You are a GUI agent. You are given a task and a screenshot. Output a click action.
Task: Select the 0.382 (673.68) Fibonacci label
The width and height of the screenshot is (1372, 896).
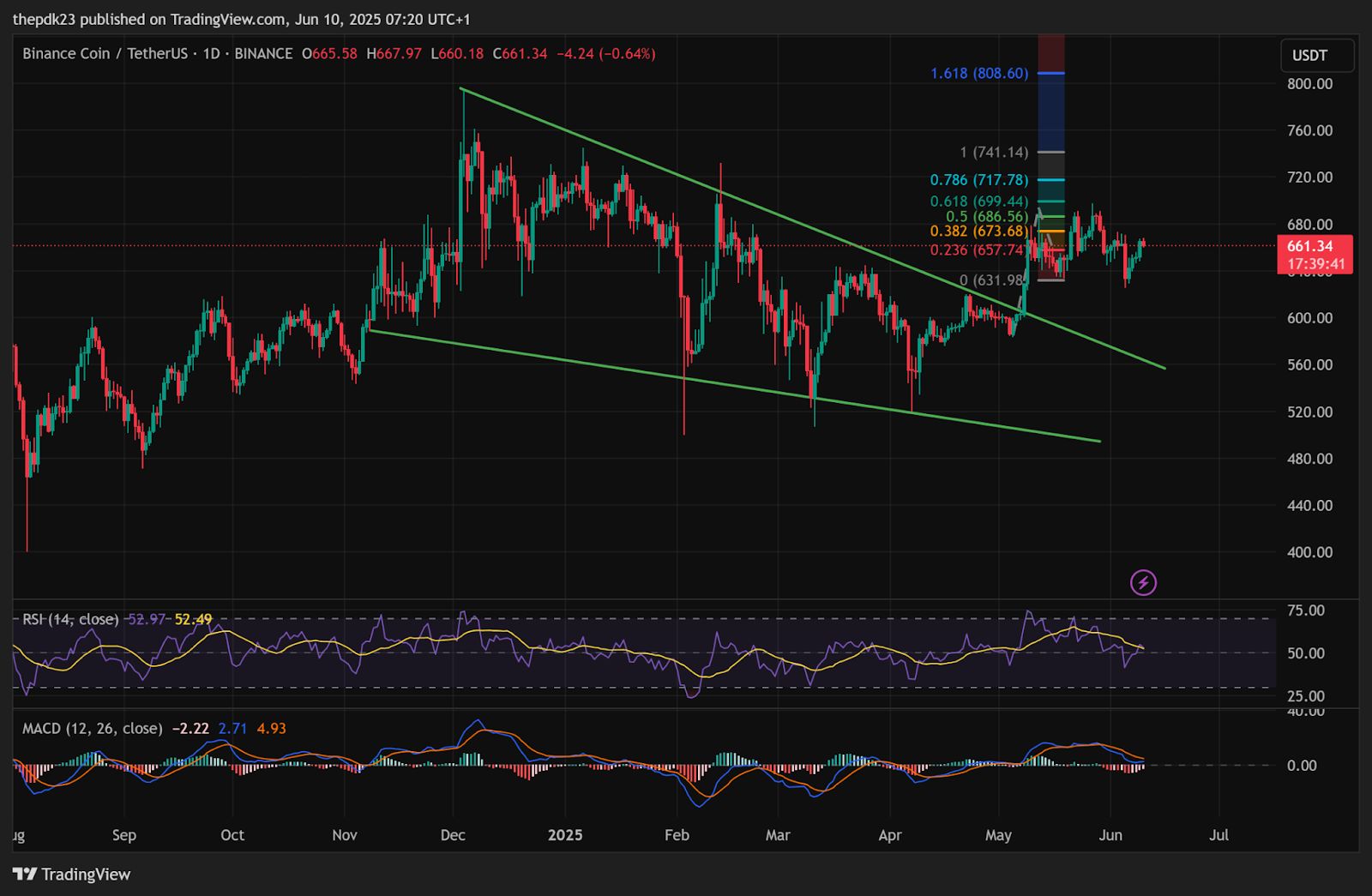pos(979,232)
